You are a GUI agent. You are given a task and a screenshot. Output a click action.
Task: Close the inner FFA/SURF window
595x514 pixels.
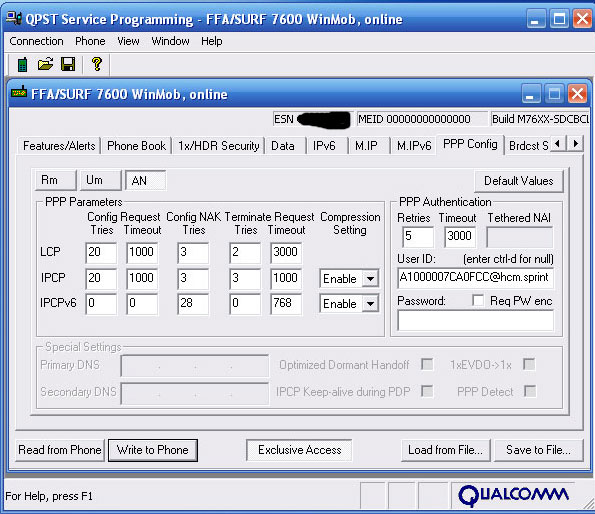click(x=577, y=93)
